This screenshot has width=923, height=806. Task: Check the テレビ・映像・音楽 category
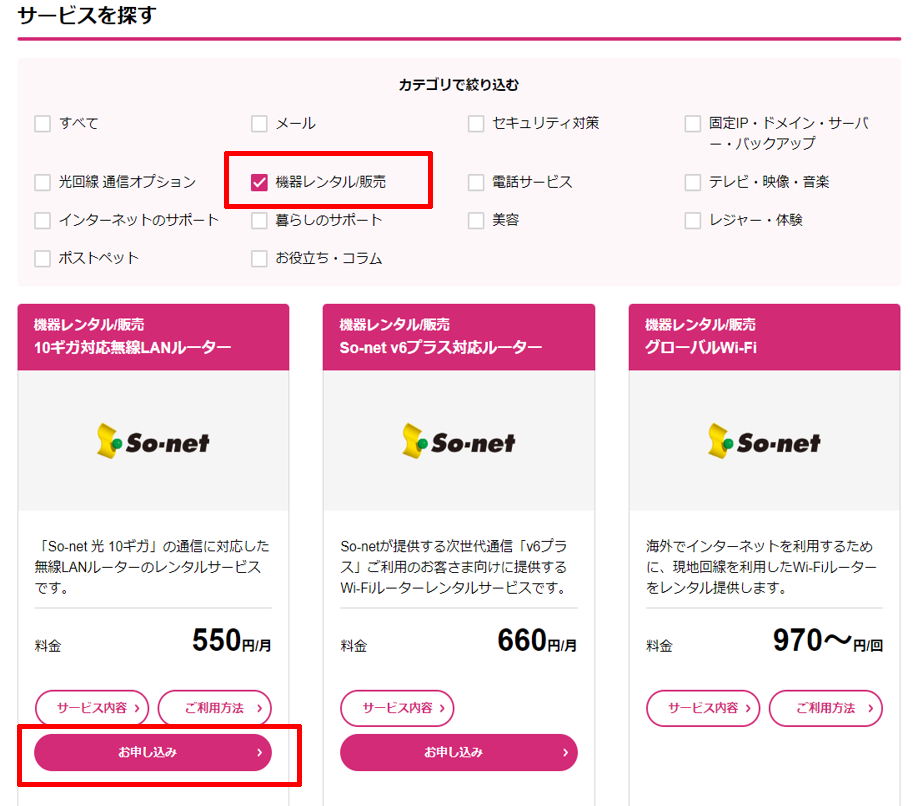click(x=693, y=182)
